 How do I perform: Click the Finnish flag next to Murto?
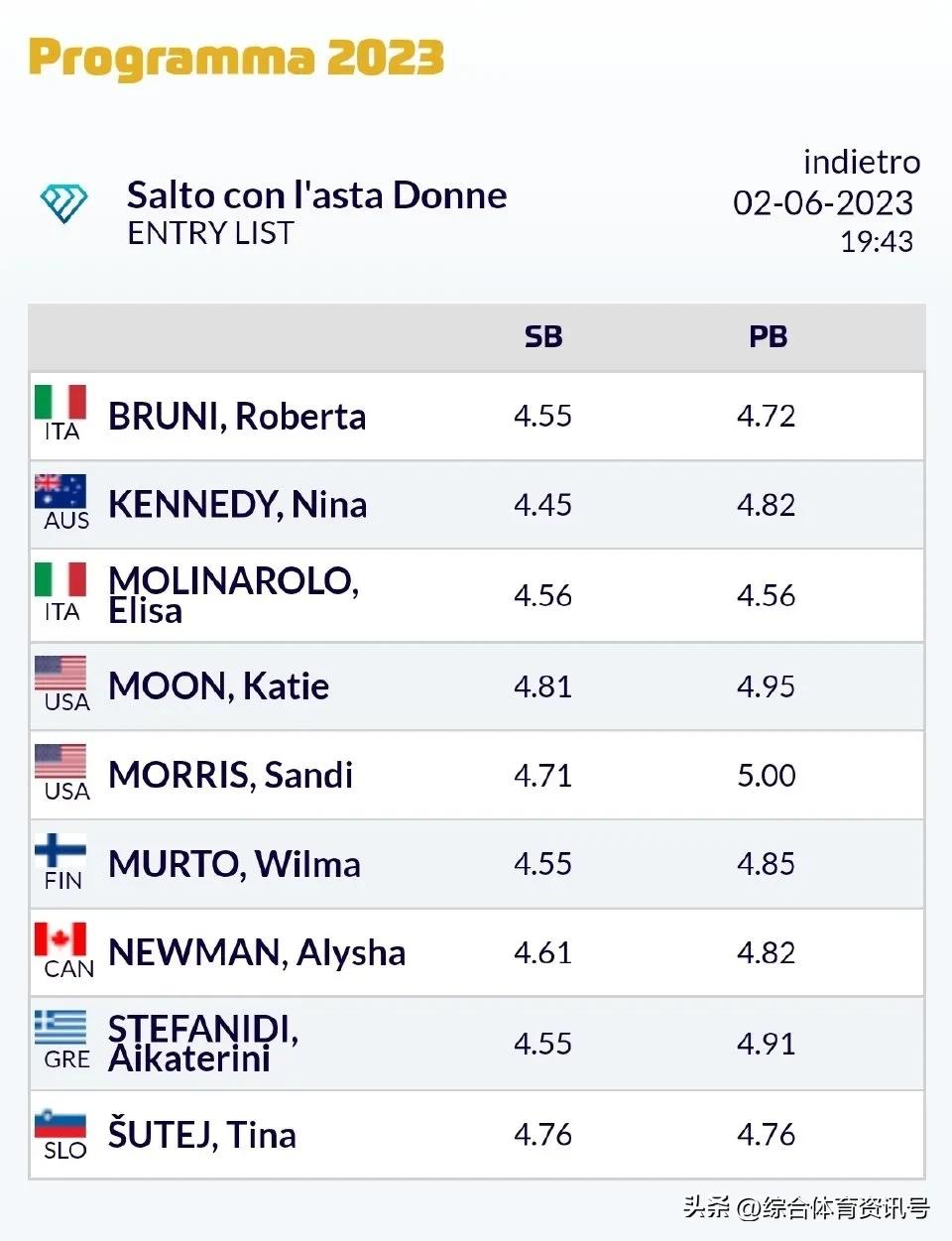60,851
